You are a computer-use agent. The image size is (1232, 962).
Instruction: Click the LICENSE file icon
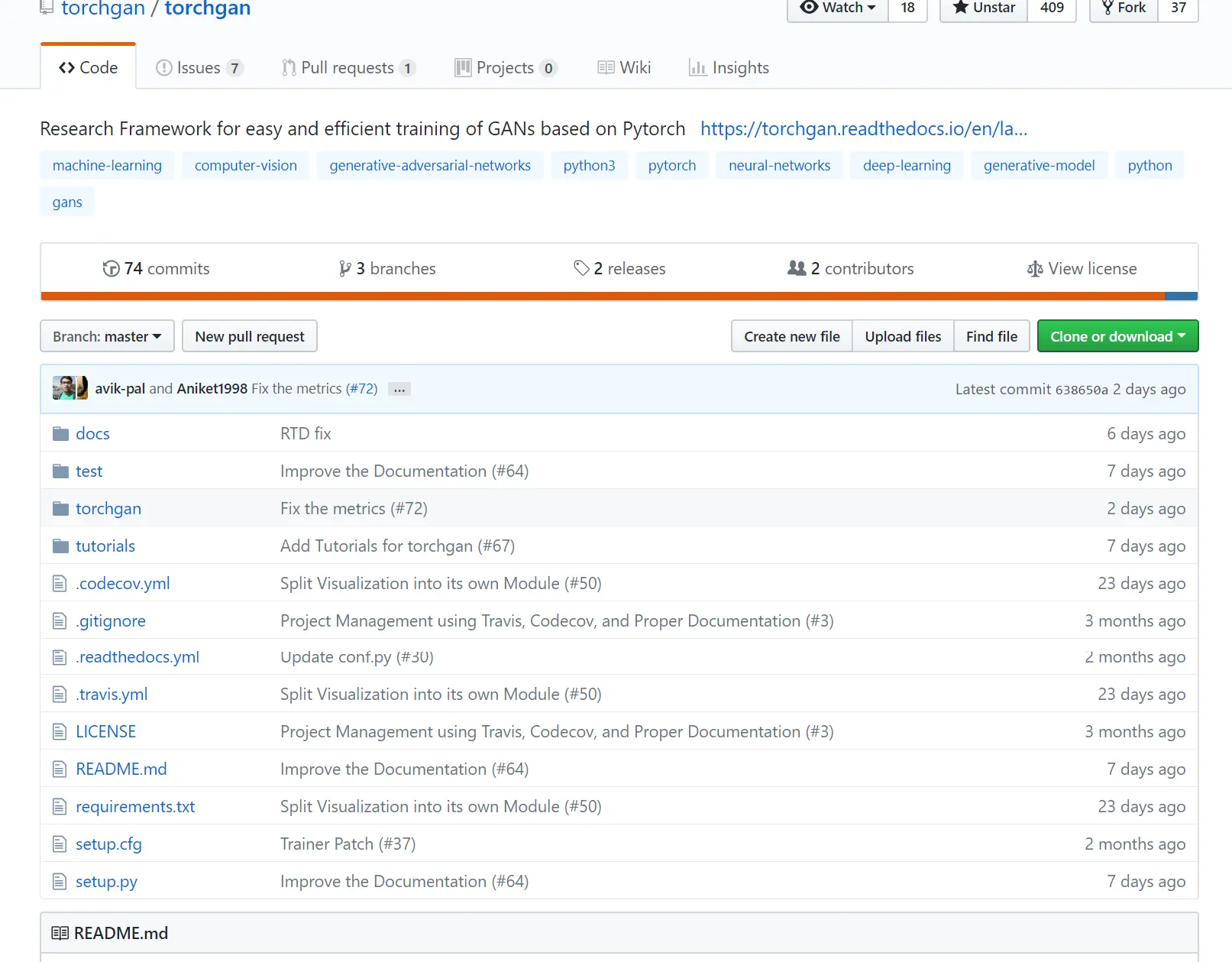(x=60, y=732)
